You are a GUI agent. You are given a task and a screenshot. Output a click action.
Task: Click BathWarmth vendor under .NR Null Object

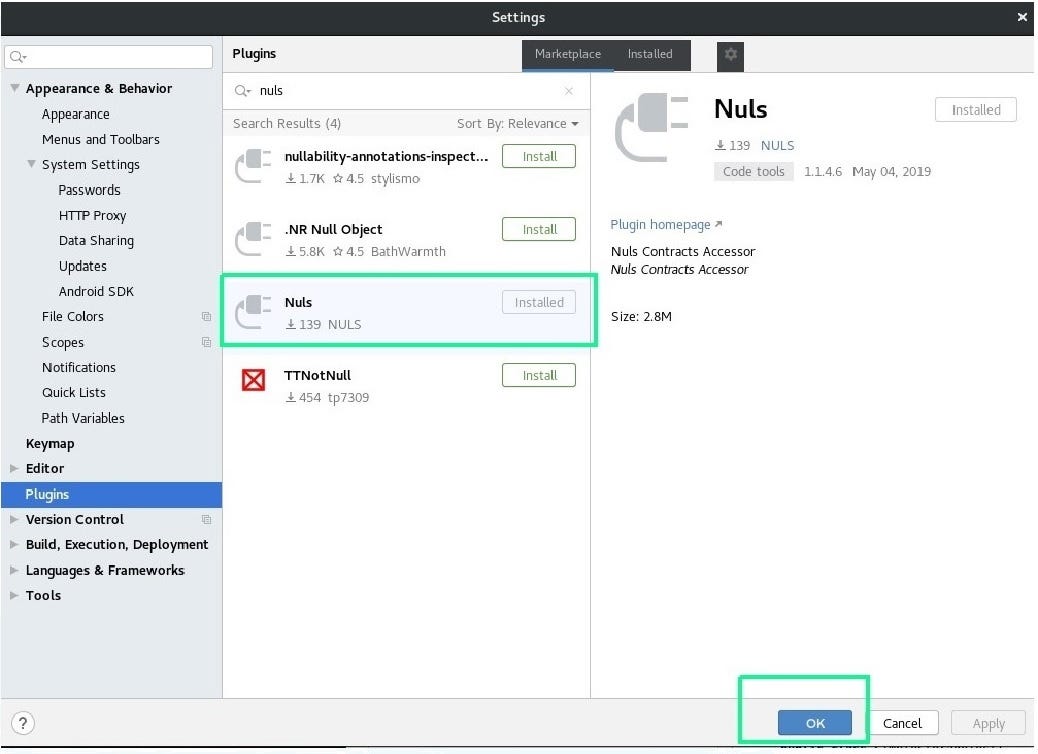(408, 252)
